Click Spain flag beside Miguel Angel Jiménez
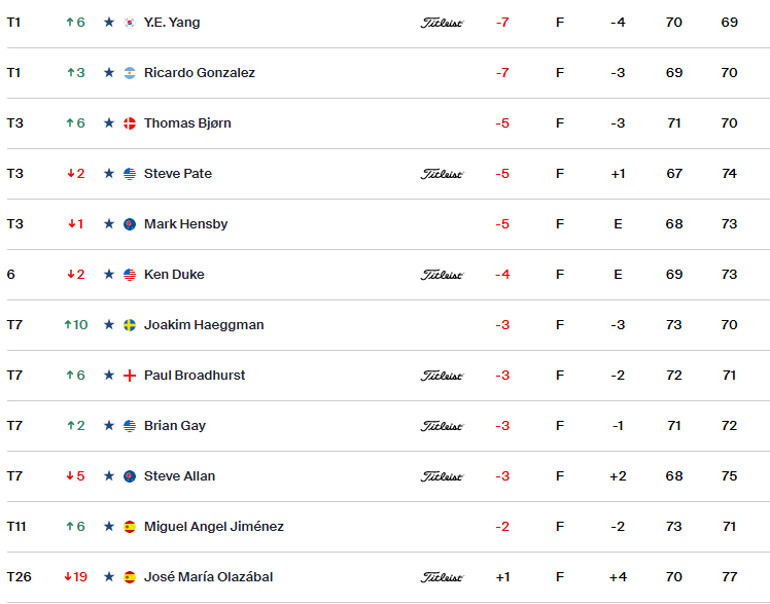770x604 pixels. coord(130,526)
